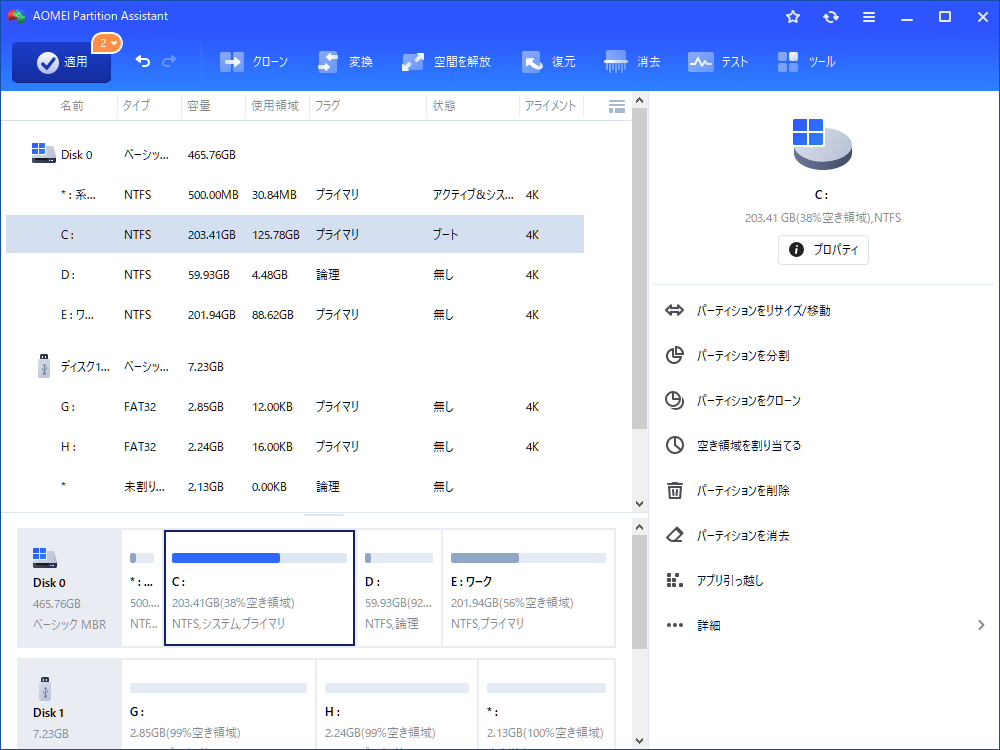Choose パーティションを消去 action
This screenshot has height=750, width=1000.
pos(742,536)
